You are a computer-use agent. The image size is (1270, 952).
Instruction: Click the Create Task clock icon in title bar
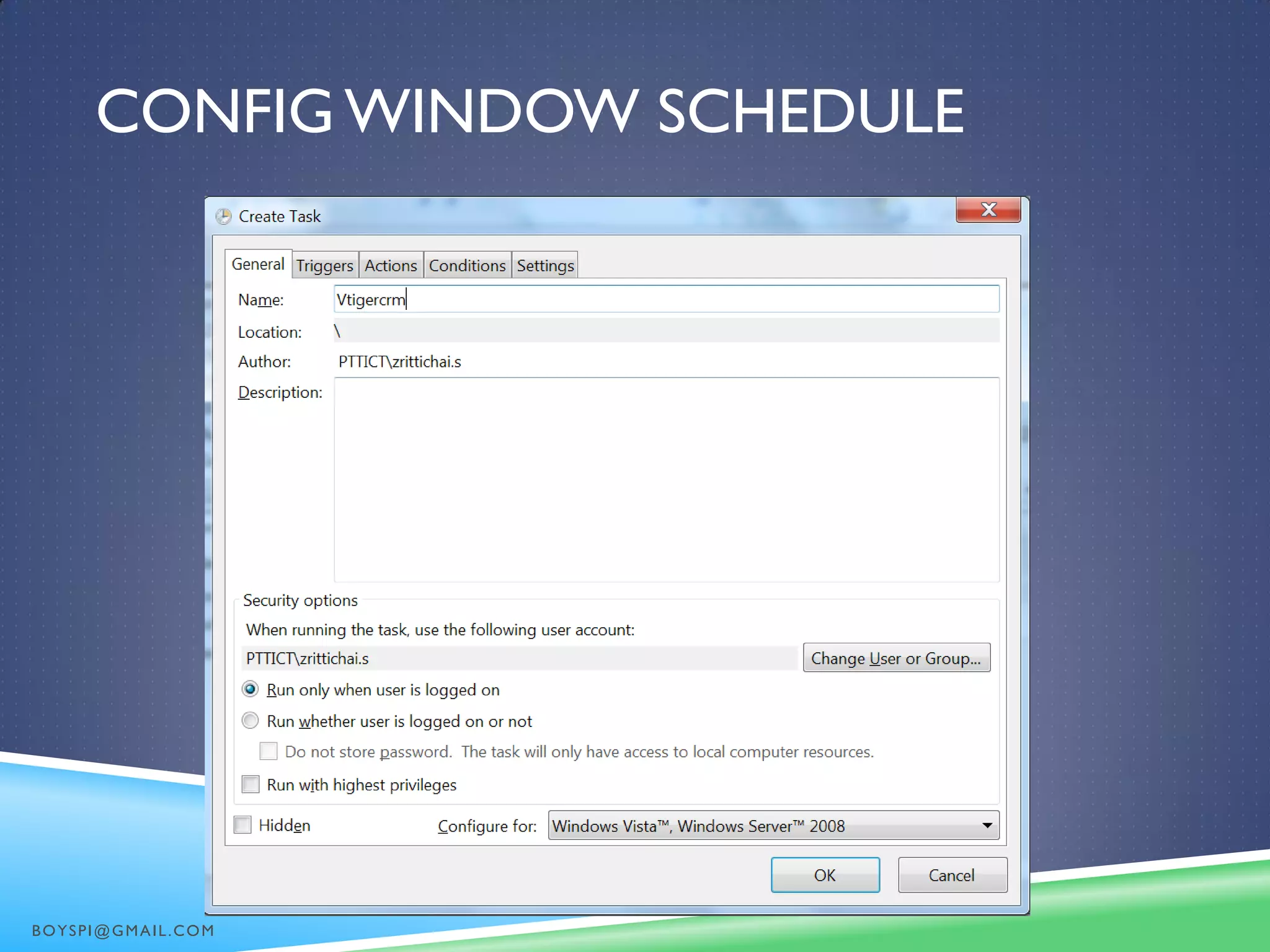pyautogui.click(x=223, y=216)
